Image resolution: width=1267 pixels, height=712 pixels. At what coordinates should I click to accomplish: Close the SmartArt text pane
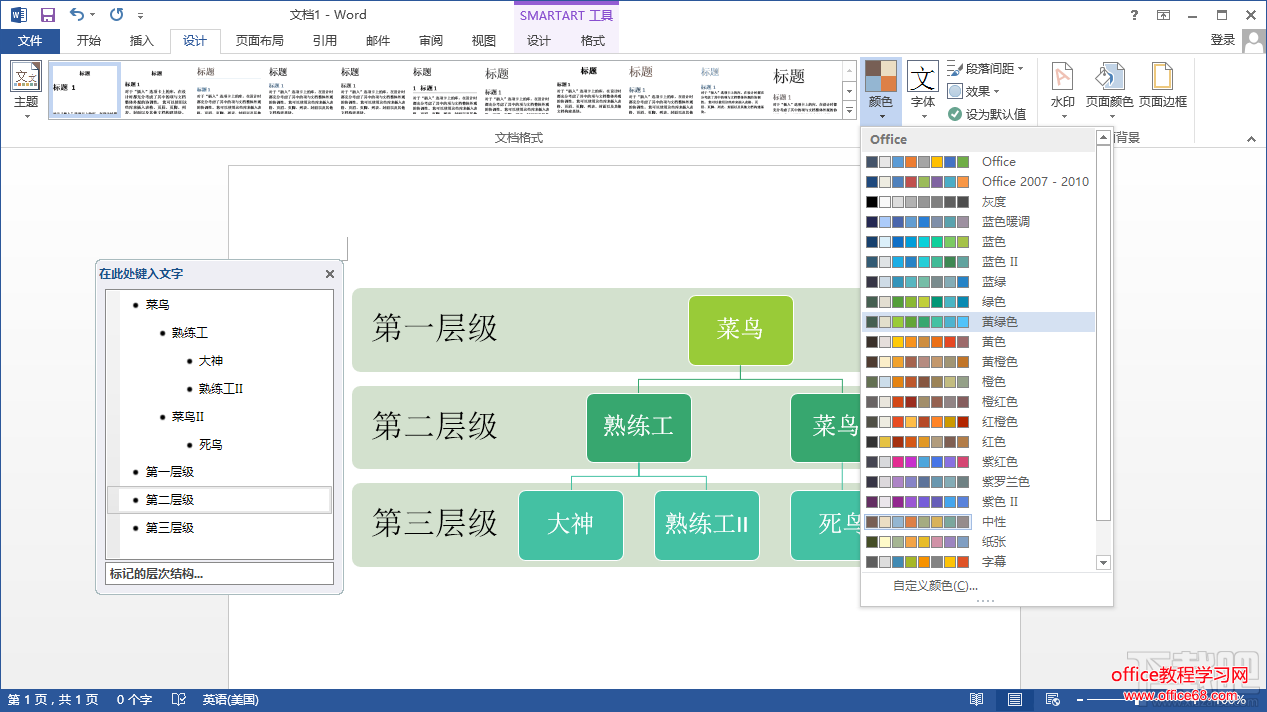point(330,274)
